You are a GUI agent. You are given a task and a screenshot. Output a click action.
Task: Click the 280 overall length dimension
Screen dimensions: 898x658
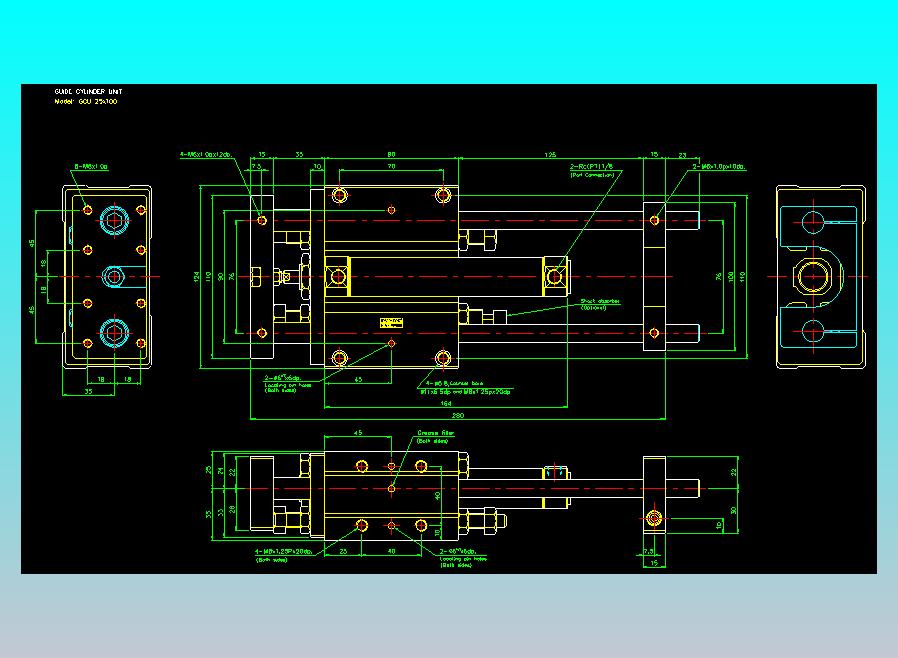pyautogui.click(x=458, y=415)
